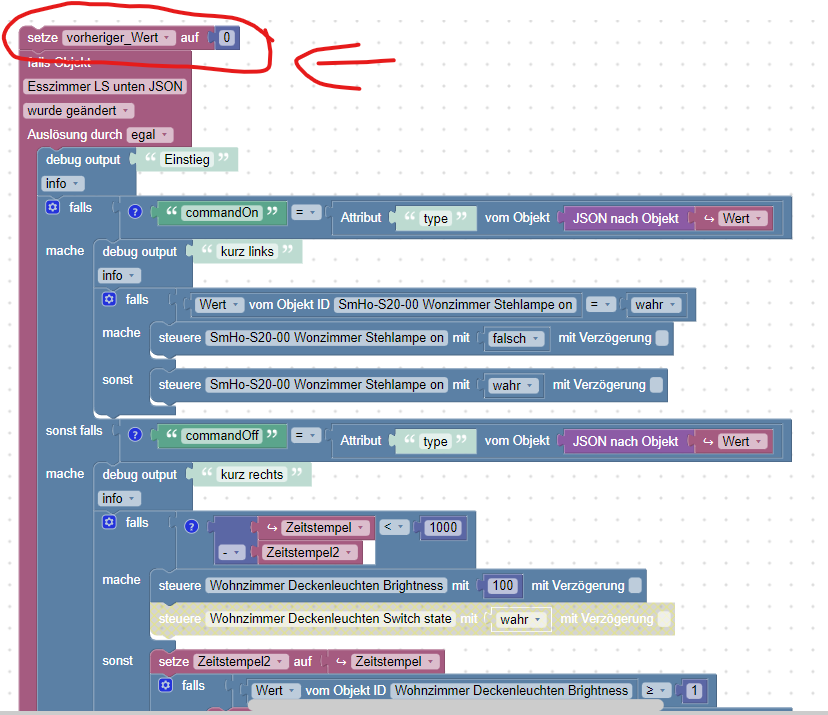Image resolution: width=828 pixels, height=715 pixels.
Task: Open Zeitstempel source dropdown in setze Zeitstempel2 block
Action: pyautogui.click(x=395, y=661)
